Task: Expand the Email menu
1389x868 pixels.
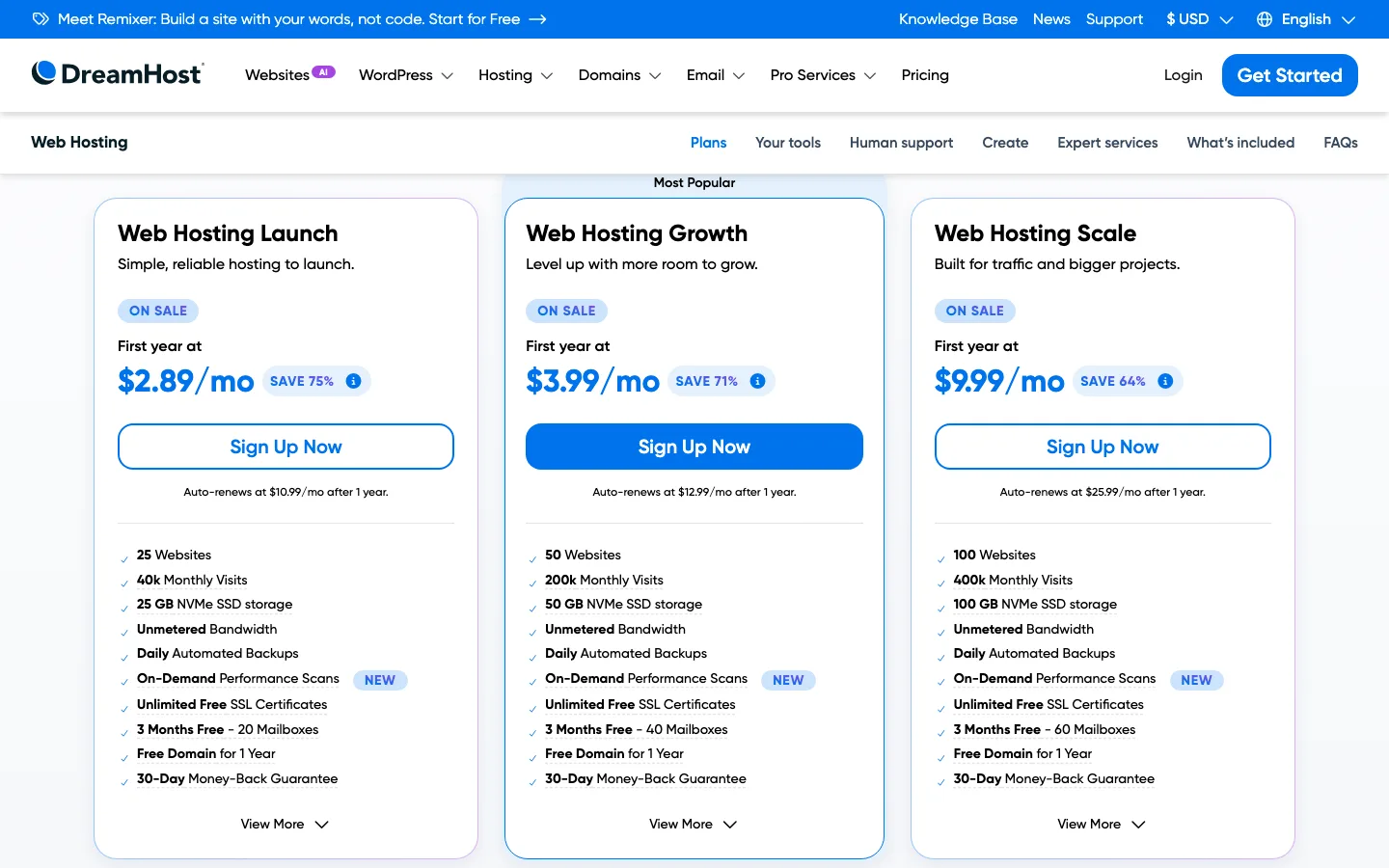Action: (716, 75)
